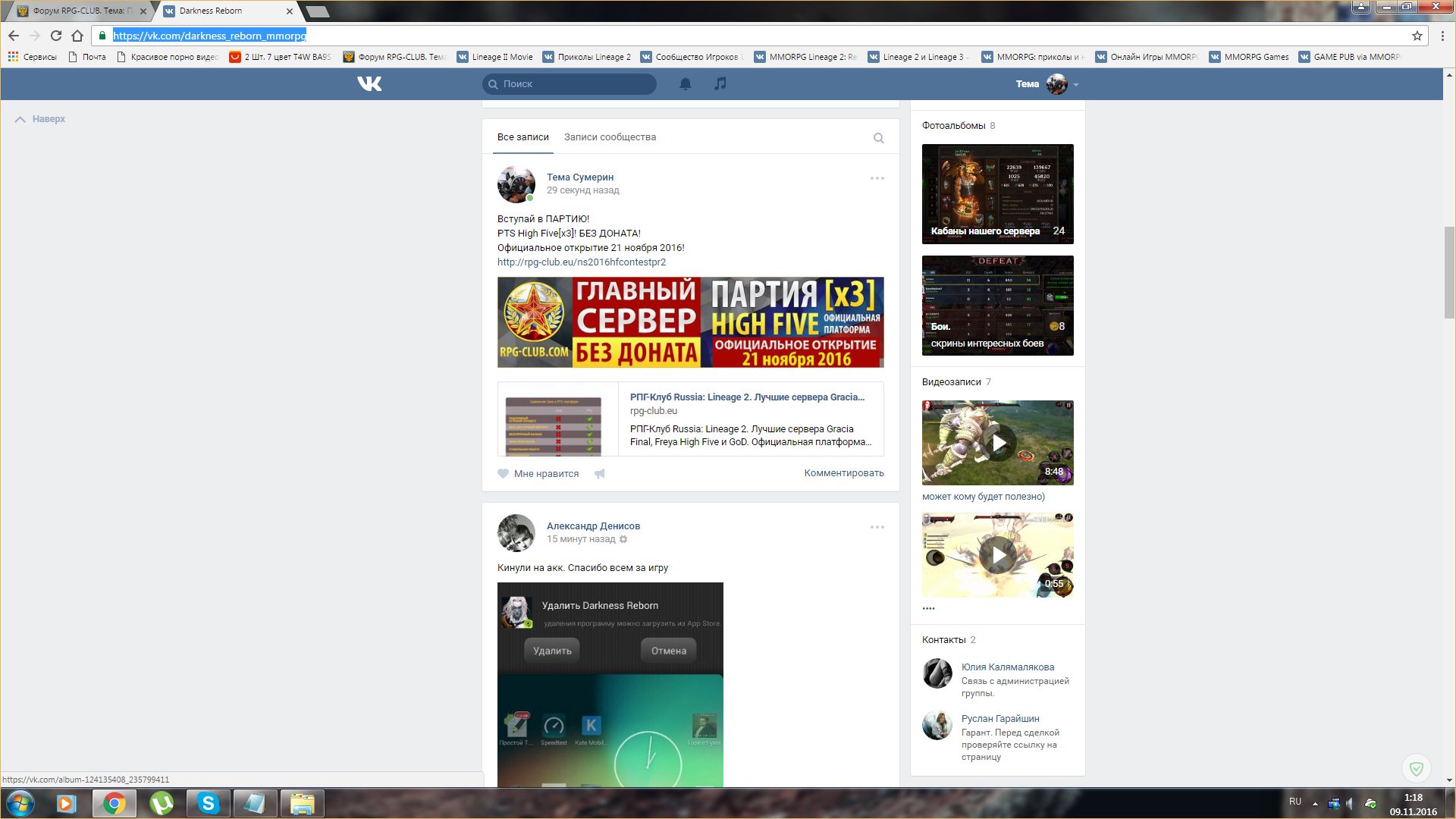The height and width of the screenshot is (819, 1456).
Task: Open Тема Сумерин's post avatar
Action: pos(516,184)
